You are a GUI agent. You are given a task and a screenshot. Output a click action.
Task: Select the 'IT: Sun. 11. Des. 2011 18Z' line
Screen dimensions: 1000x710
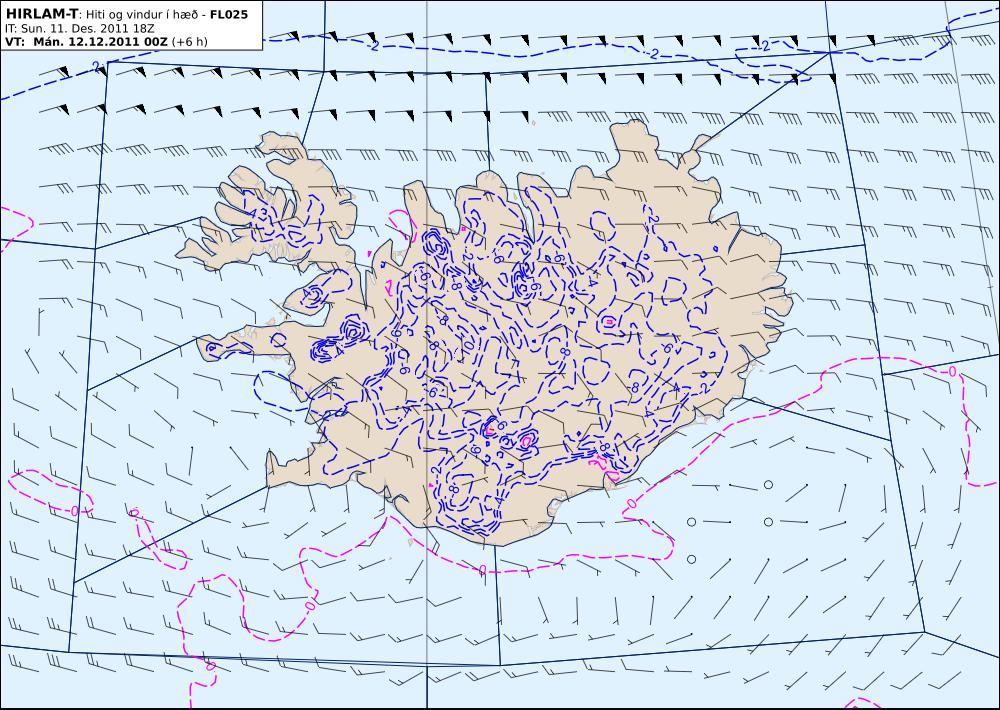pyautogui.click(x=80, y=28)
